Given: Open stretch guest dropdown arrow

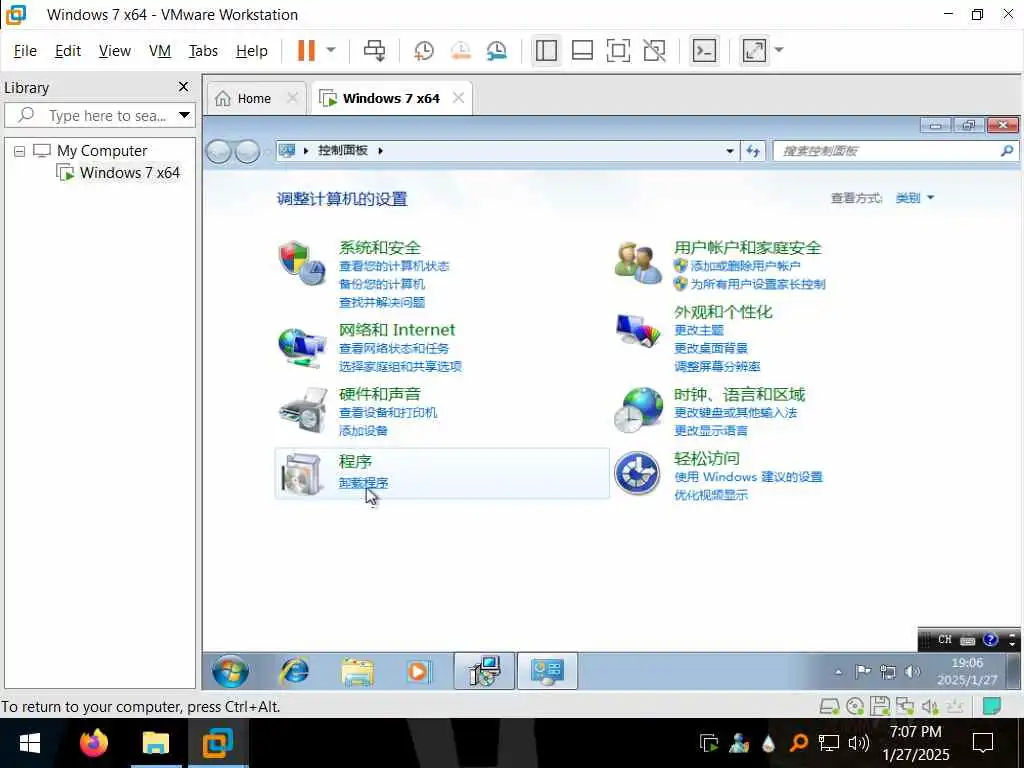Looking at the screenshot, I should [x=778, y=50].
